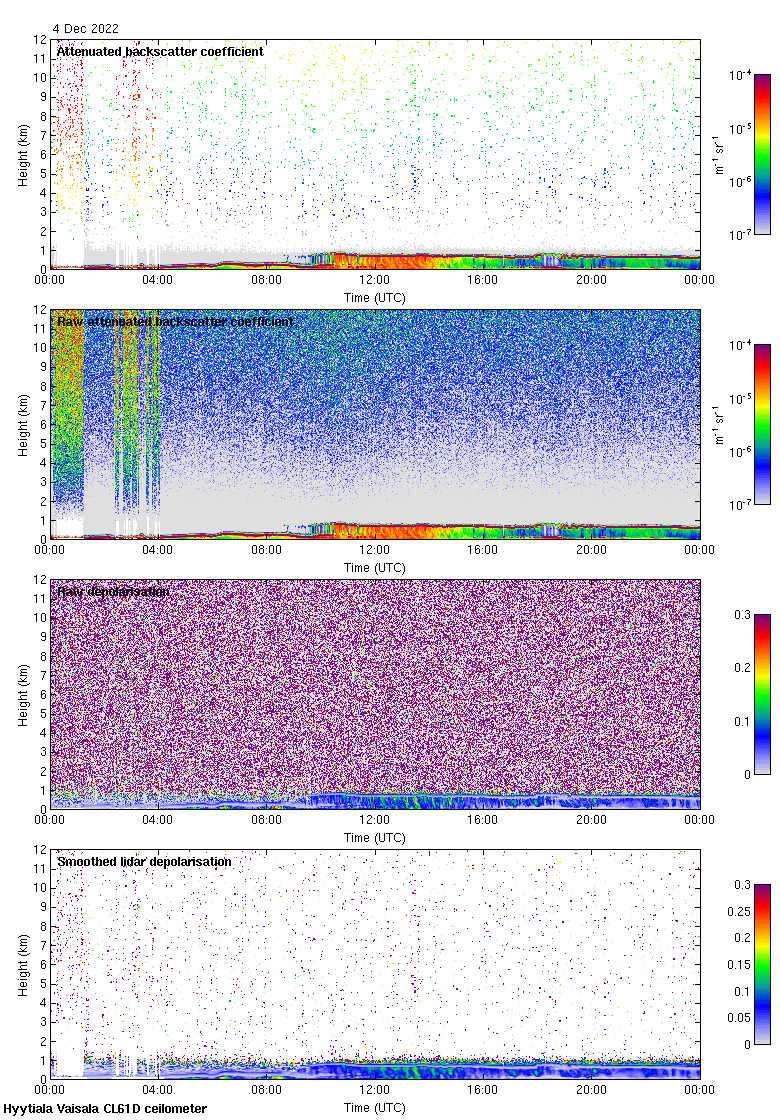The image size is (780, 1120).
Task: Click the second panel's backscatter color bar
Action: click(762, 424)
